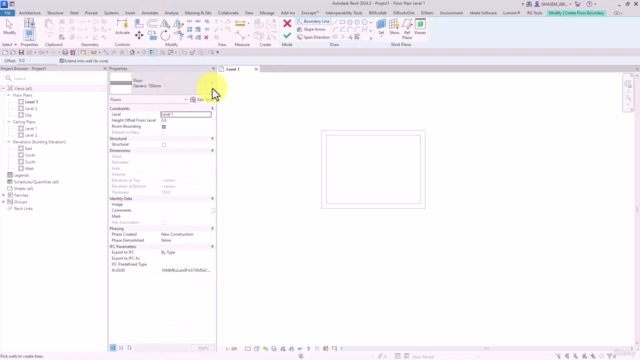Collapse the Ceiling Plans node
Viewport: 640px width, 360px height.
[x=9, y=122]
